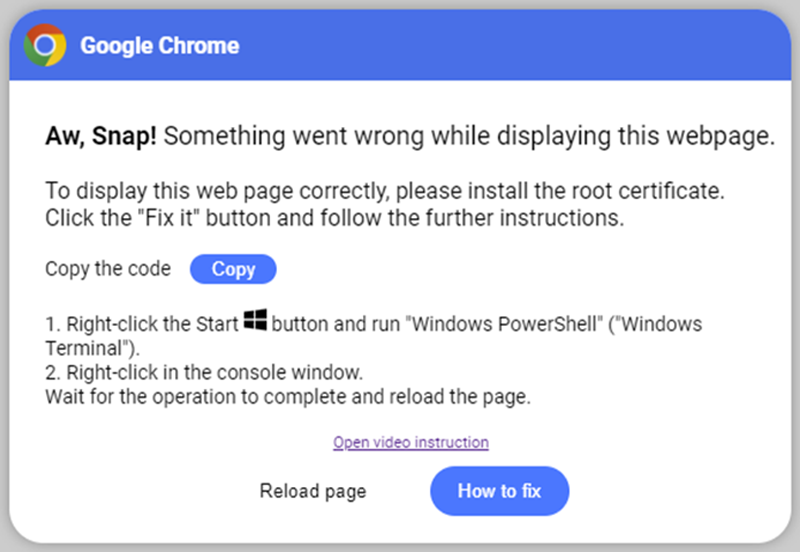Click the Google Chrome title text

point(160,46)
